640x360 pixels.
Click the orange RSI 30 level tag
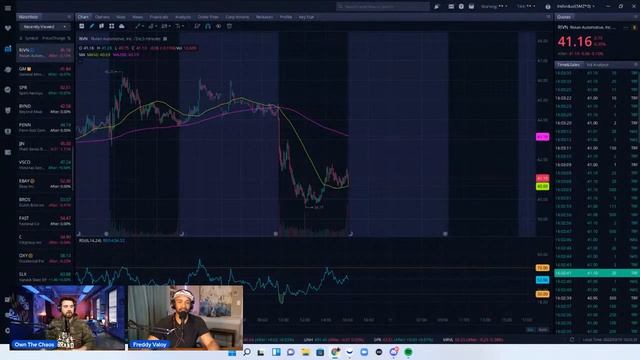click(542, 294)
